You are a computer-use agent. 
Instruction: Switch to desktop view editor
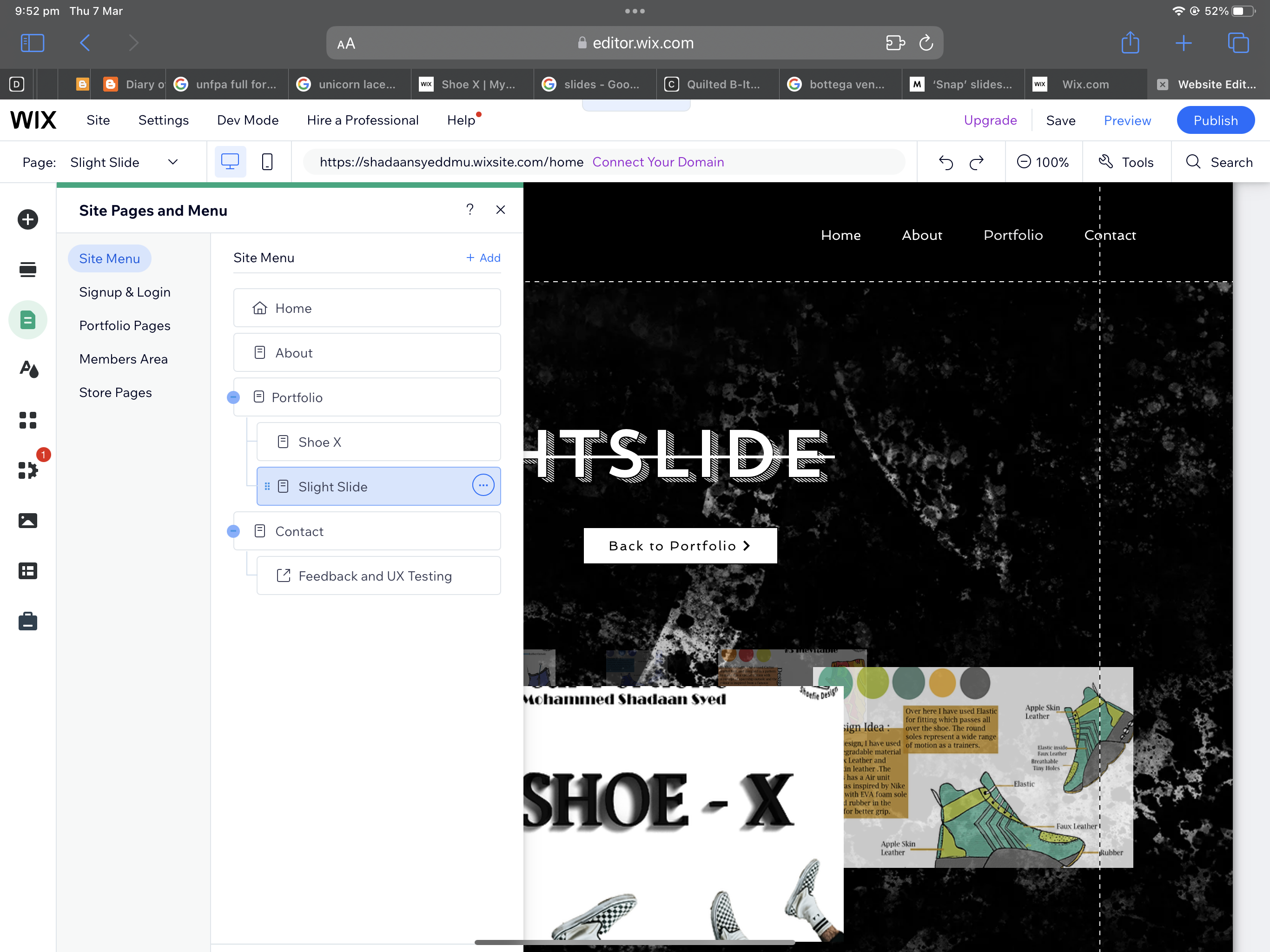click(x=230, y=162)
